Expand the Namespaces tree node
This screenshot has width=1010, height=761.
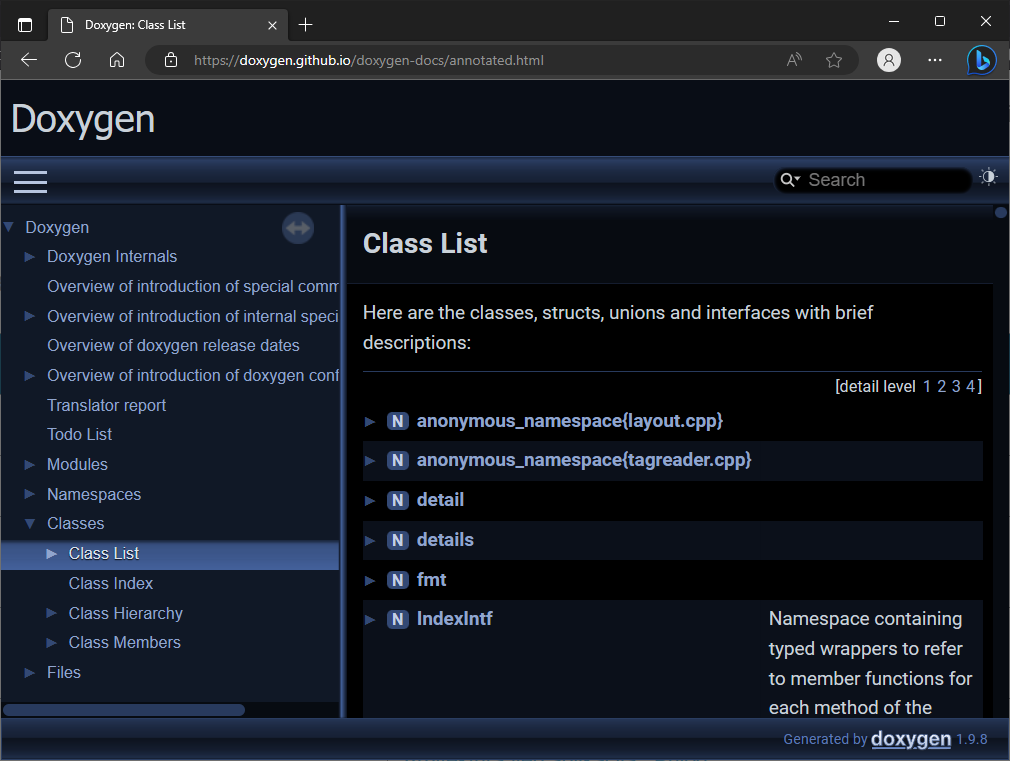tap(30, 494)
